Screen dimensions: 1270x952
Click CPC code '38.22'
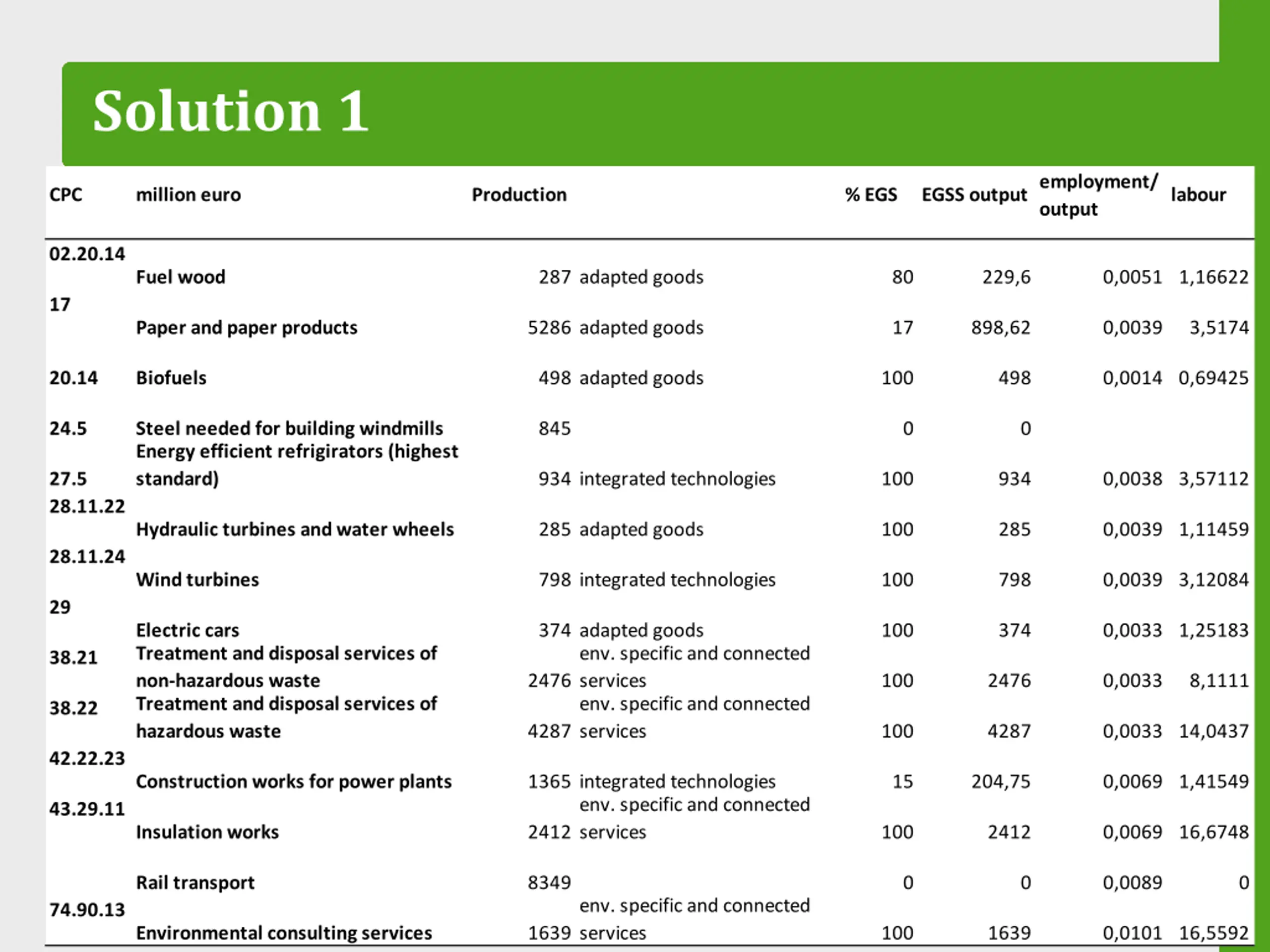pos(73,708)
